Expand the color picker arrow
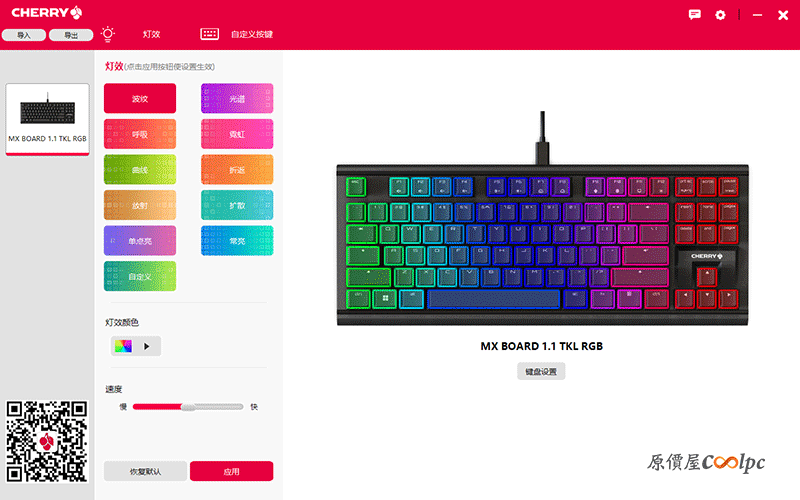The image size is (800, 500). (x=147, y=346)
